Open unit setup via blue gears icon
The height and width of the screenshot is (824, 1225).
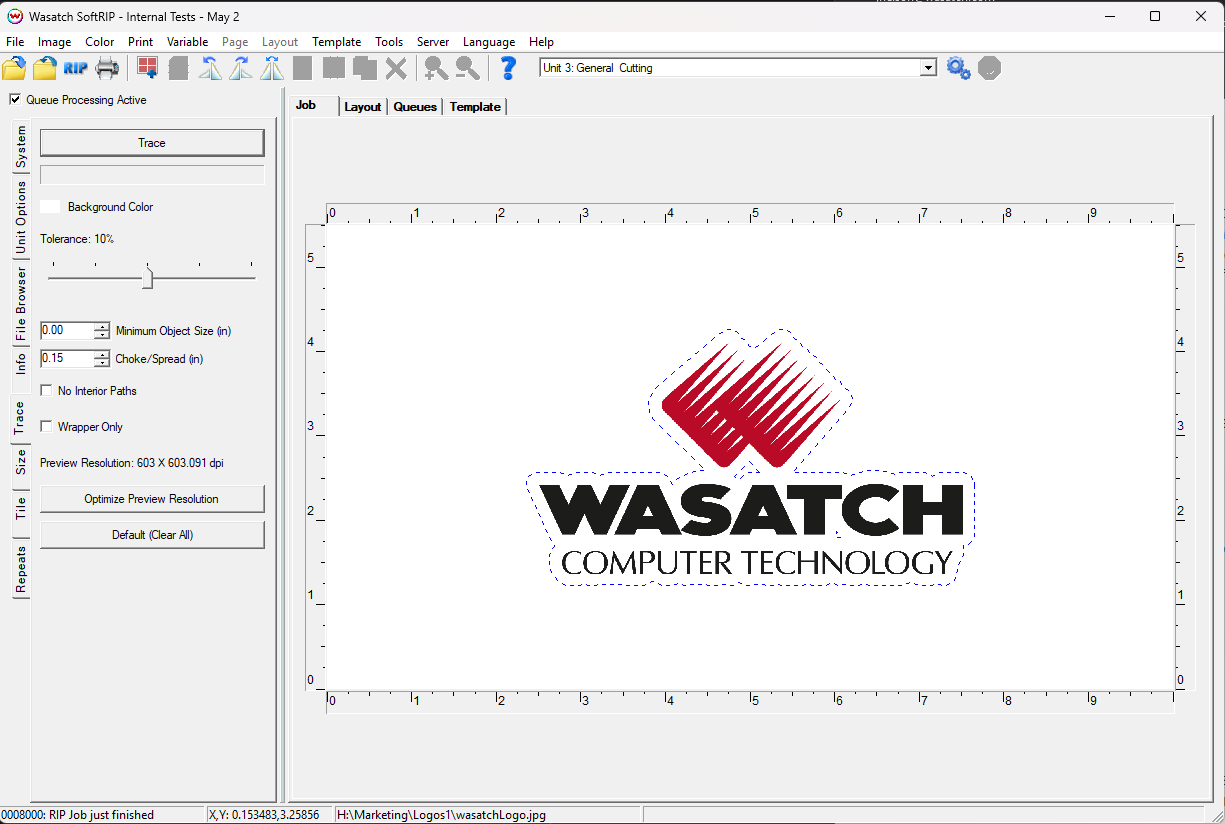pyautogui.click(x=958, y=68)
